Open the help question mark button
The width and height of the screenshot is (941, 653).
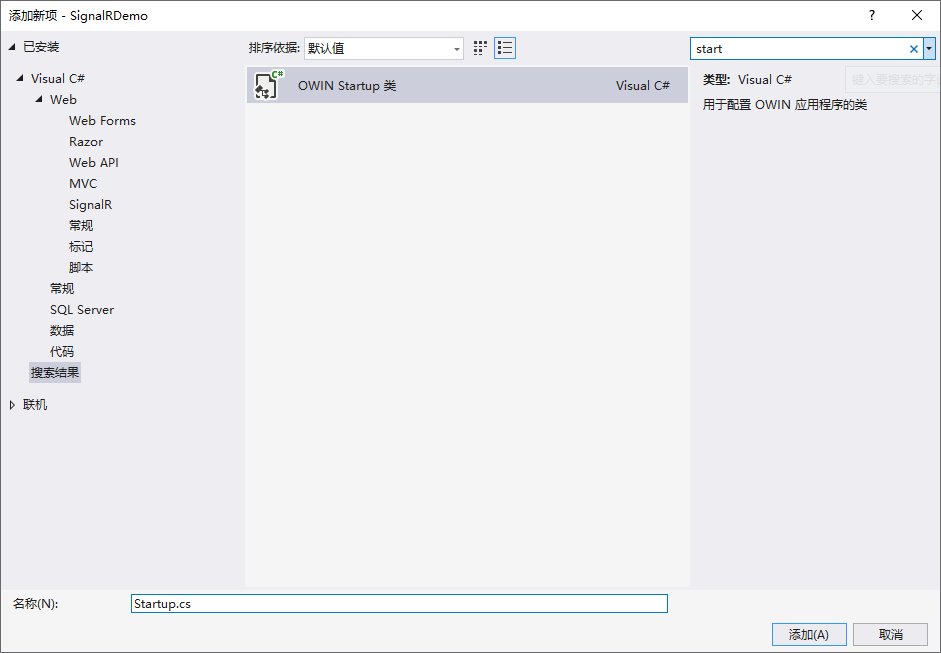click(x=871, y=15)
